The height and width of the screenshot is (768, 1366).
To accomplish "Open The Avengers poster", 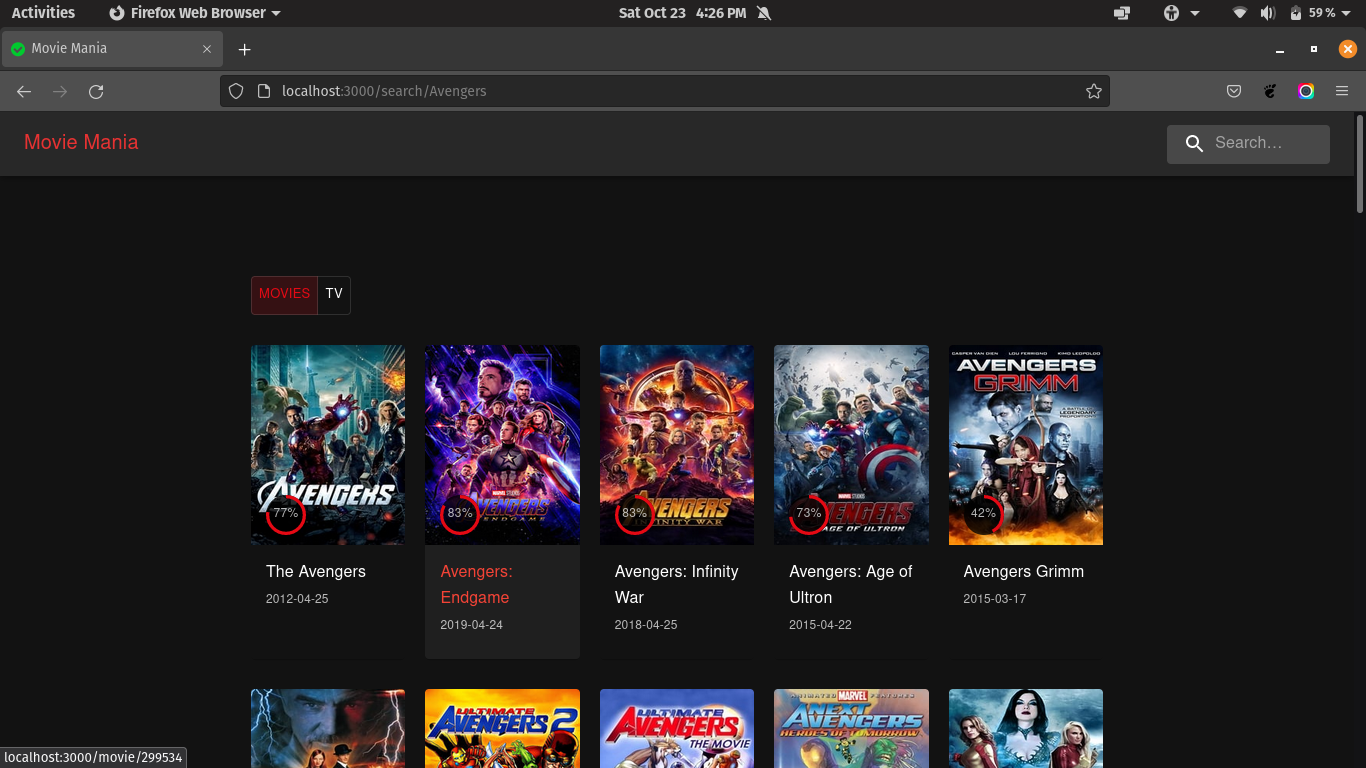I will (x=328, y=445).
